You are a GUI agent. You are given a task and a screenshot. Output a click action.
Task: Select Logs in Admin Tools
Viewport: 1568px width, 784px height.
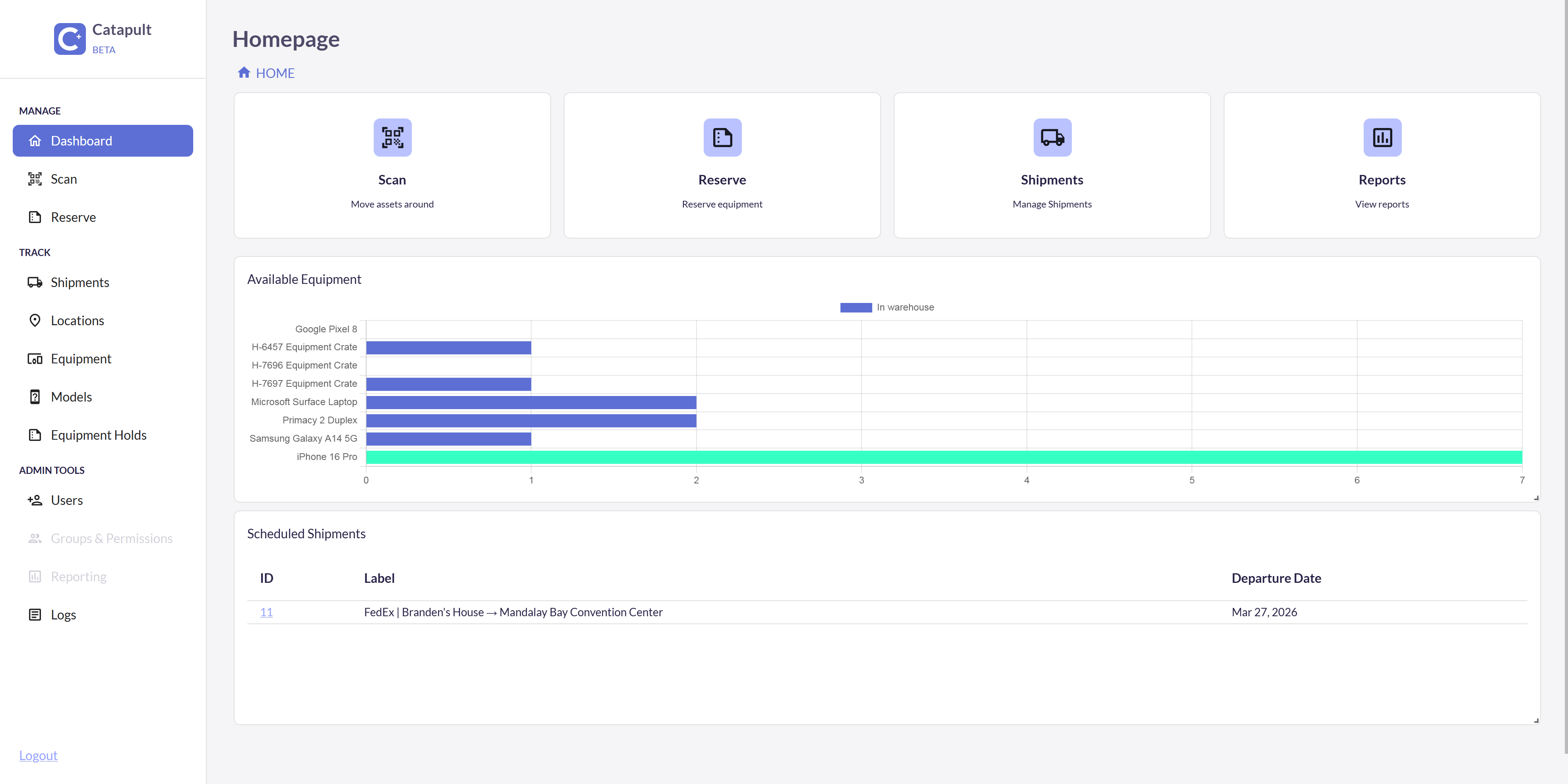63,615
